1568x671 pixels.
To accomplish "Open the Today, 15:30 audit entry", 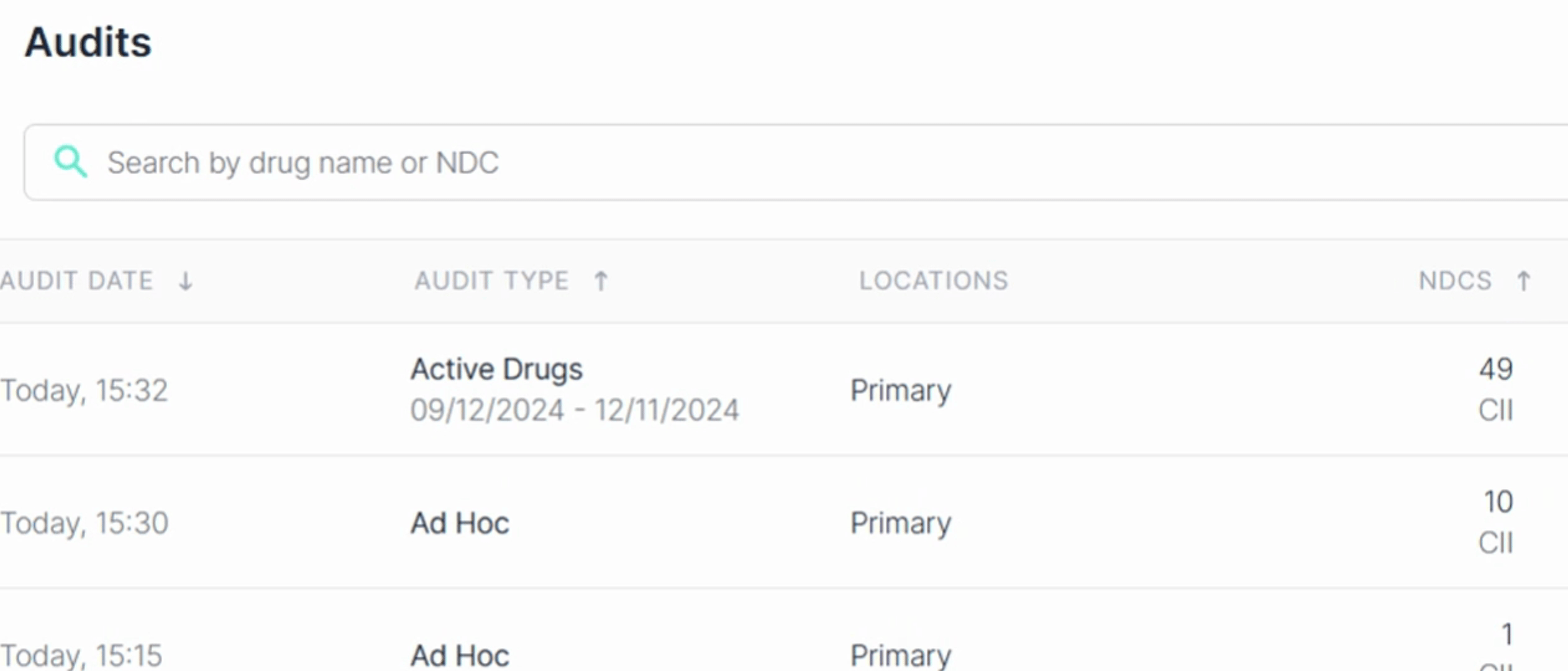I will tap(84, 523).
